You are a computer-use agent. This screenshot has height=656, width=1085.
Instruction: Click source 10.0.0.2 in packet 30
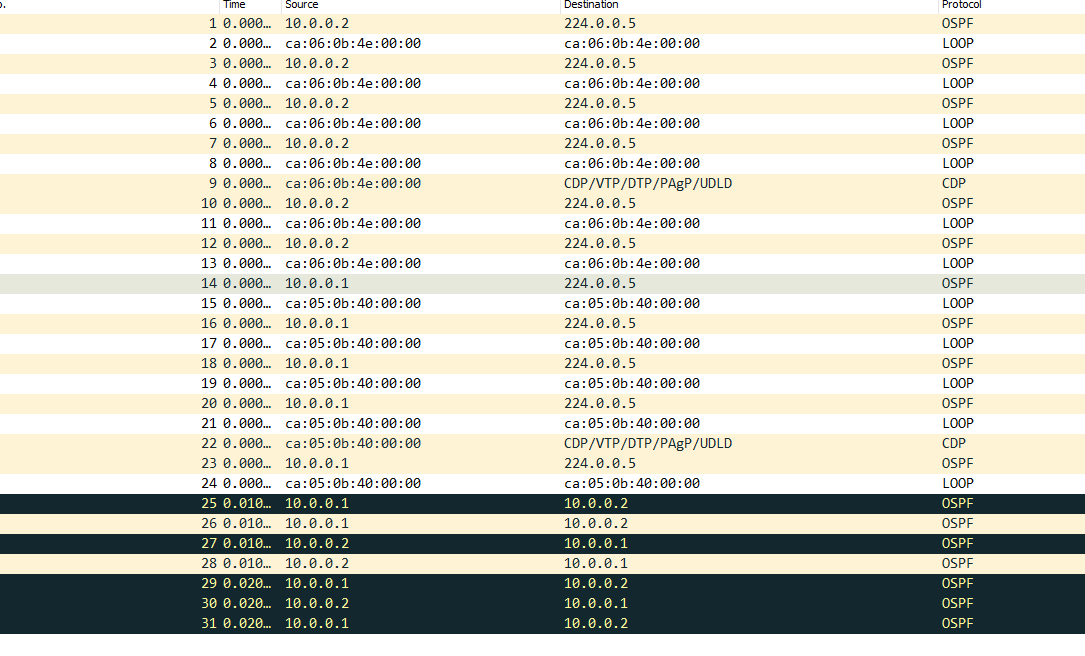tap(317, 605)
